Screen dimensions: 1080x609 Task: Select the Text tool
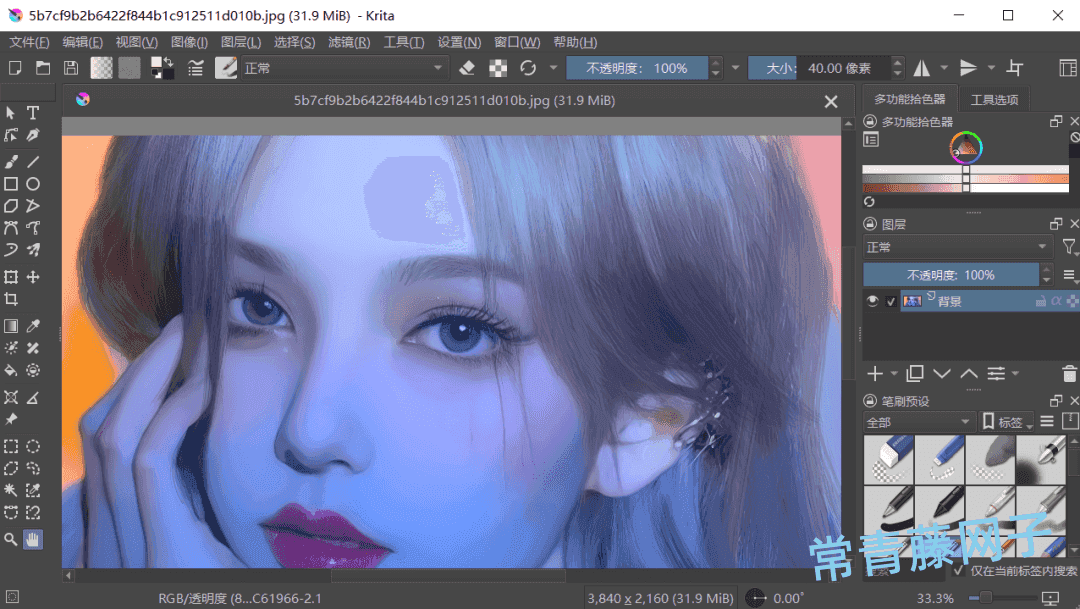[x=32, y=113]
